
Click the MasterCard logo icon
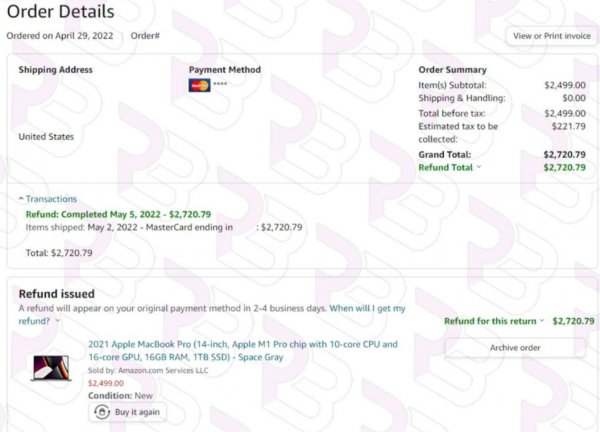[x=199, y=85]
